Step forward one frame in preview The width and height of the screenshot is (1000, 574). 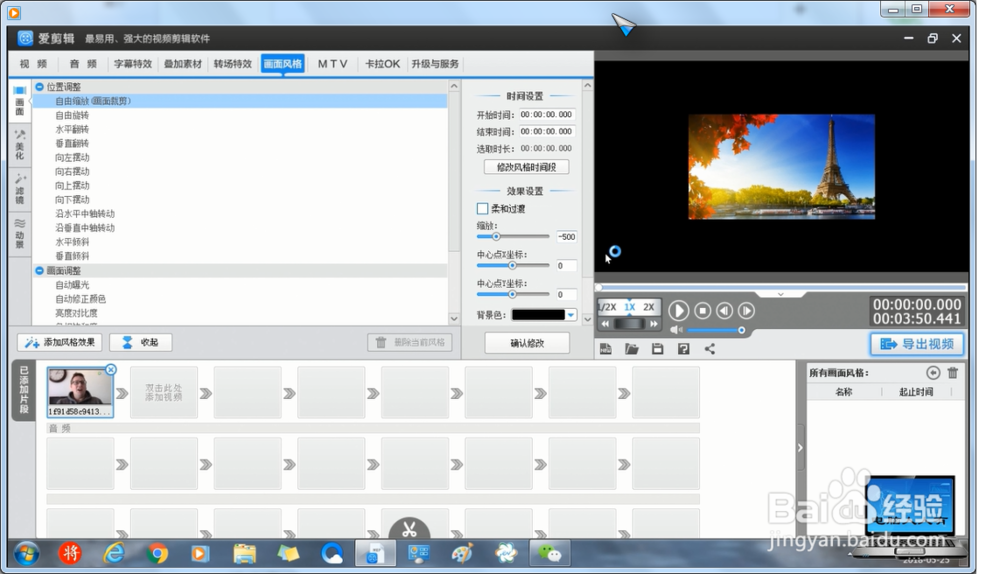point(746,311)
